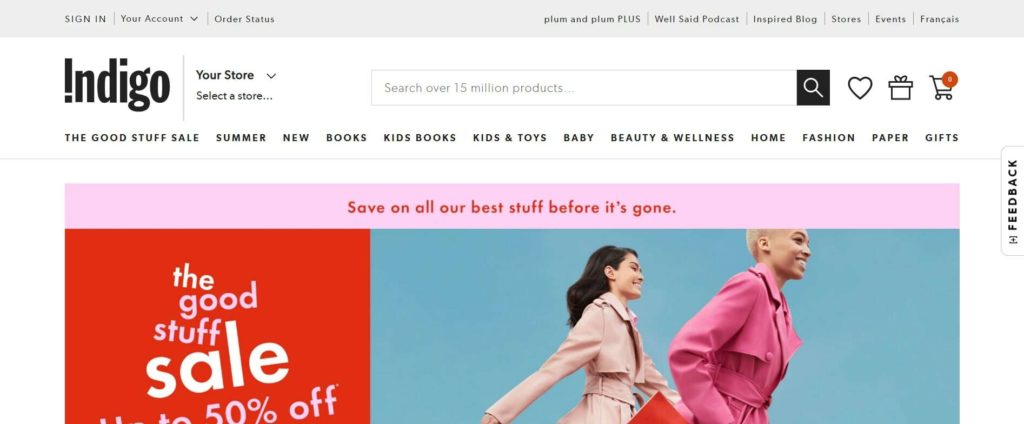Open the Feedback side tab
The height and width of the screenshot is (424, 1024).
1013,201
